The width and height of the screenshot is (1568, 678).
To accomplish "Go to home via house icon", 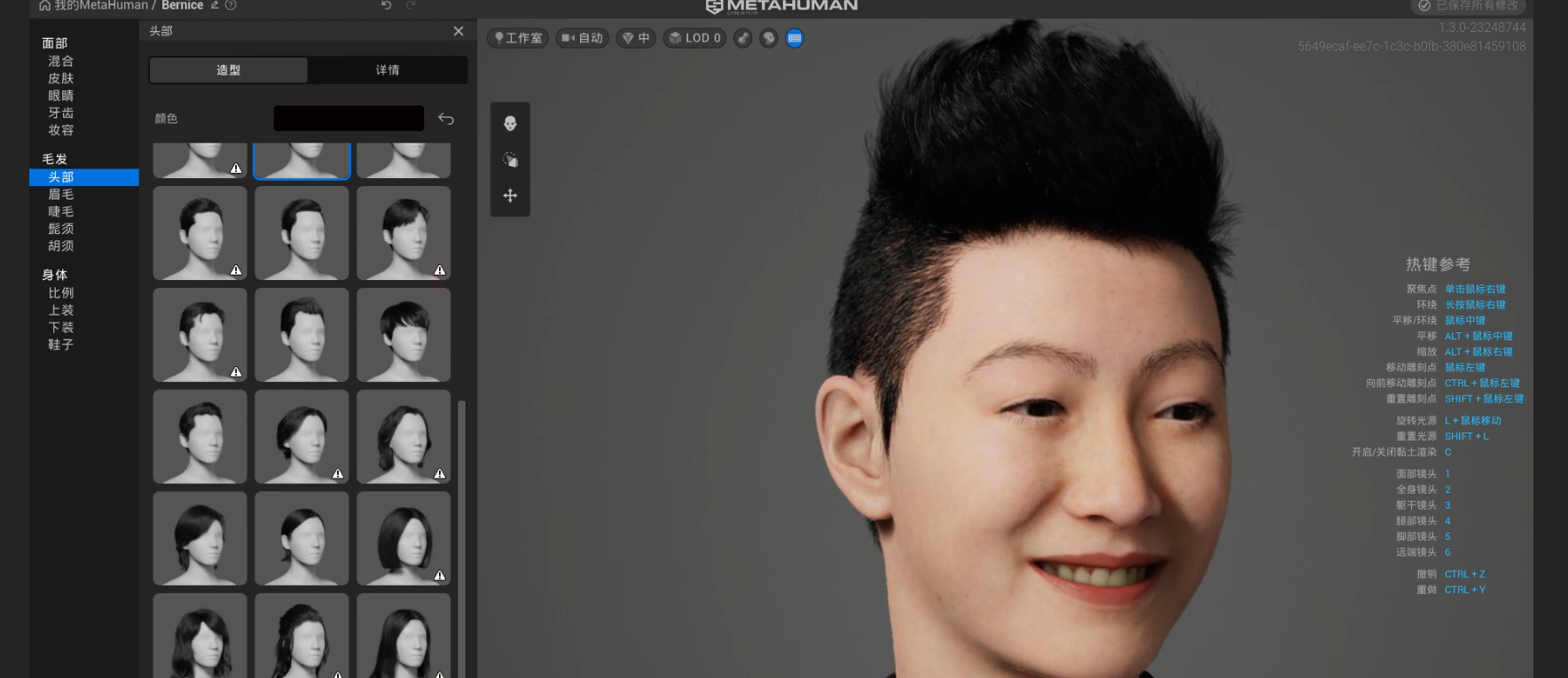I will 44,5.
